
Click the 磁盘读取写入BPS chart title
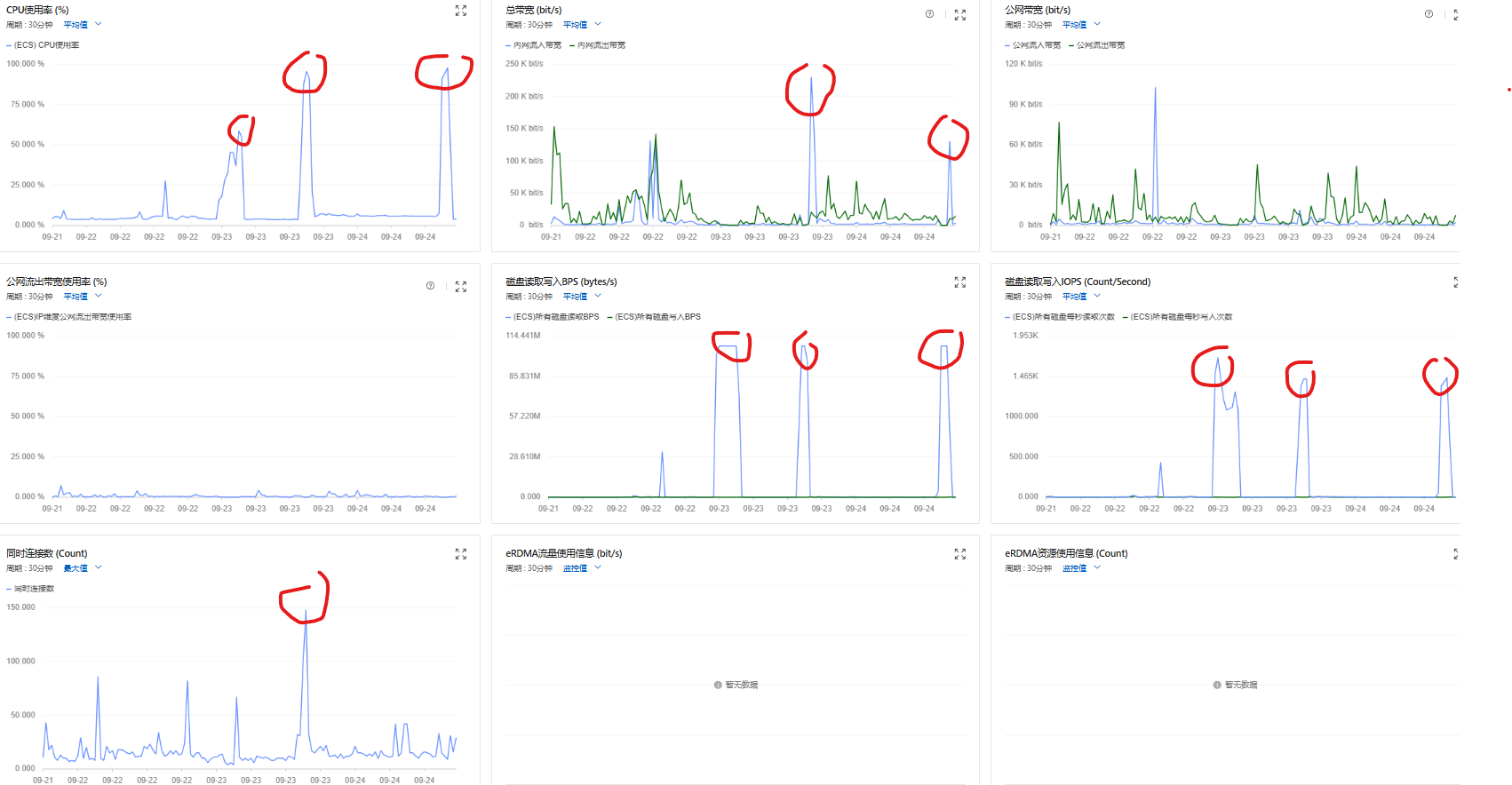(561, 282)
